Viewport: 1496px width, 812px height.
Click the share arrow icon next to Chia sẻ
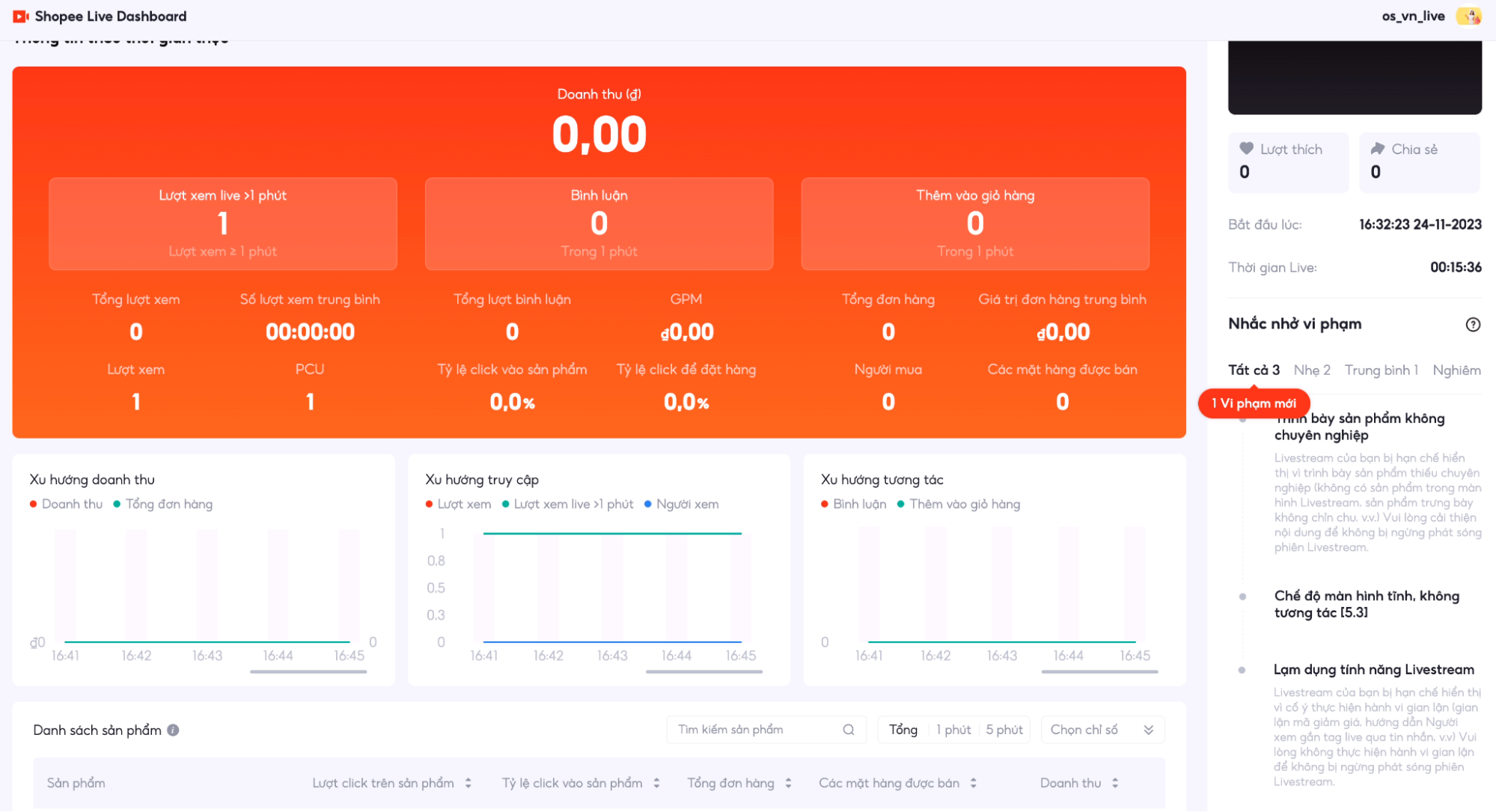[1378, 148]
